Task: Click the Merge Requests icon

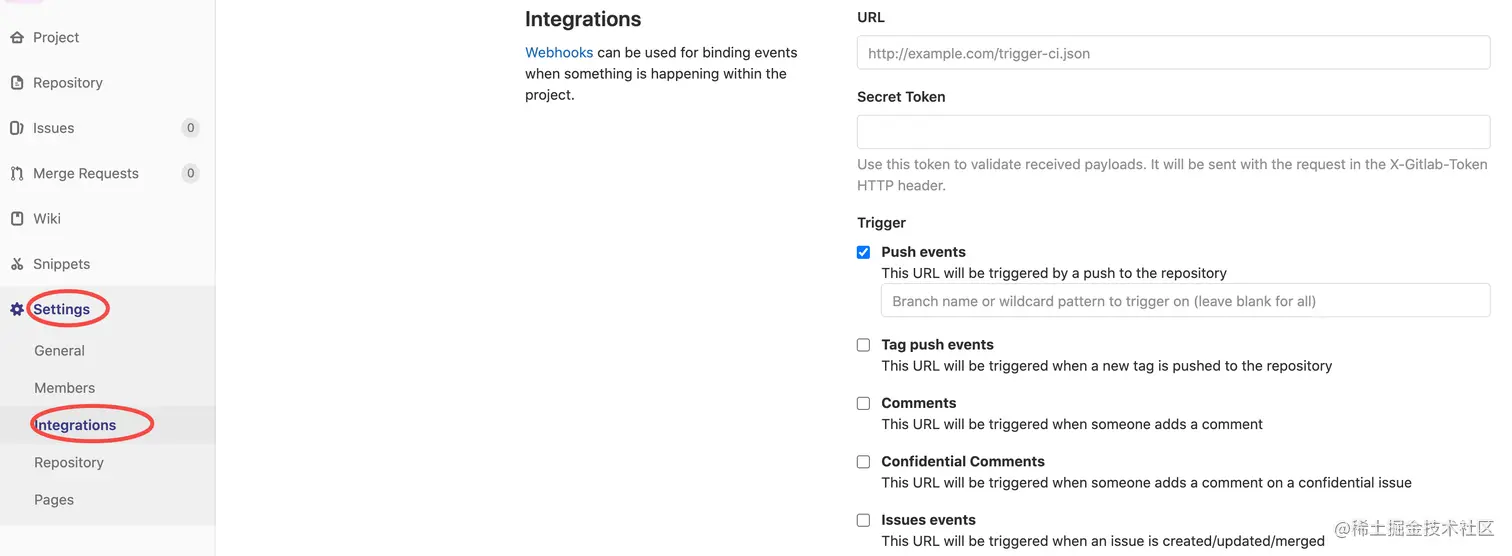Action: (16, 174)
